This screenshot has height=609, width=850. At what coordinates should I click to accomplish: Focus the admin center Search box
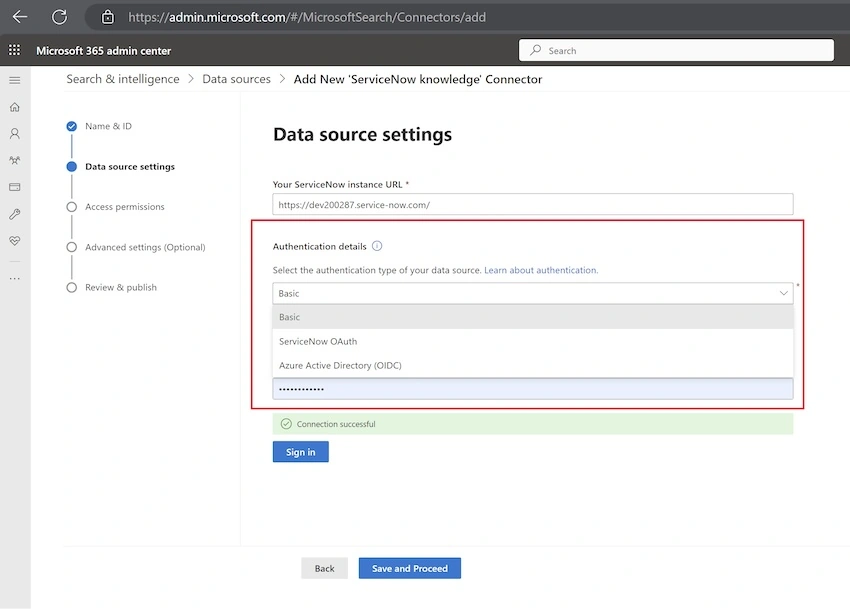click(x=676, y=50)
